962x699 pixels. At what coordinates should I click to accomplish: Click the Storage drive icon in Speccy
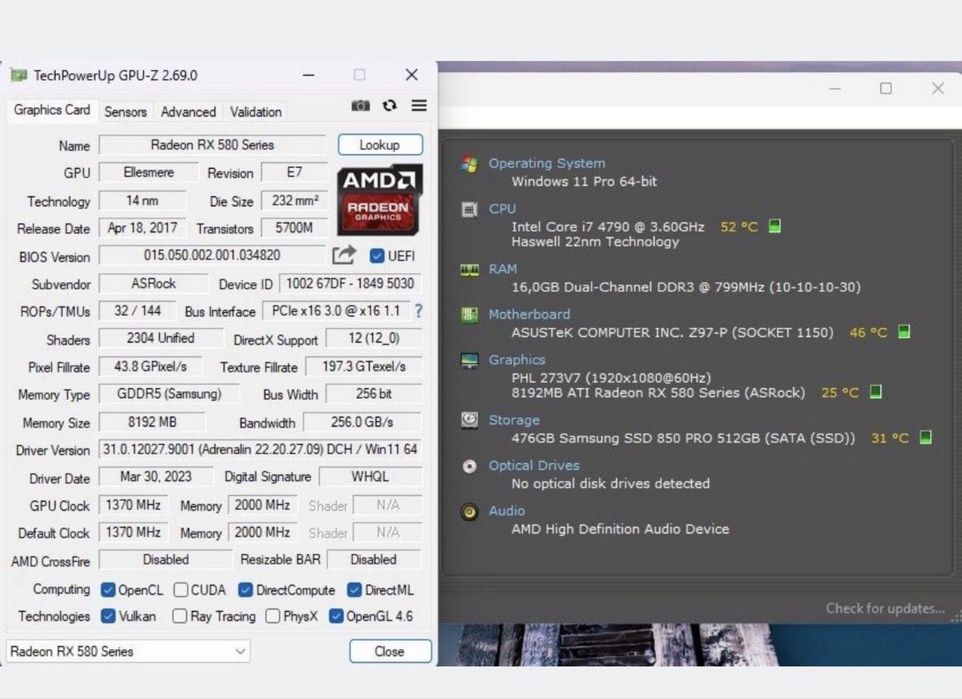pos(469,420)
